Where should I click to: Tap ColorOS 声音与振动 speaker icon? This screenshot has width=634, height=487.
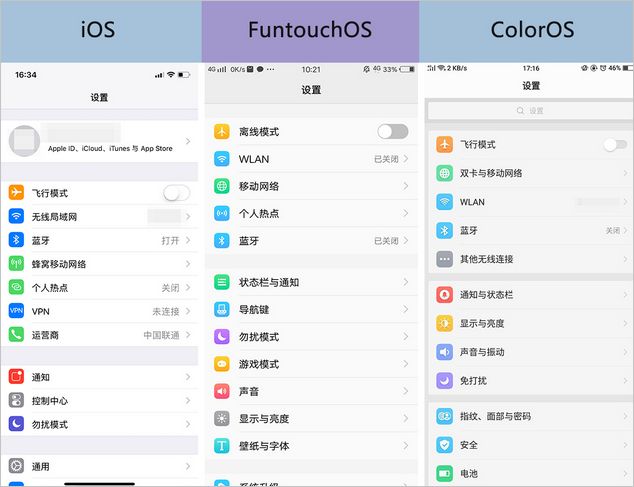pos(444,352)
